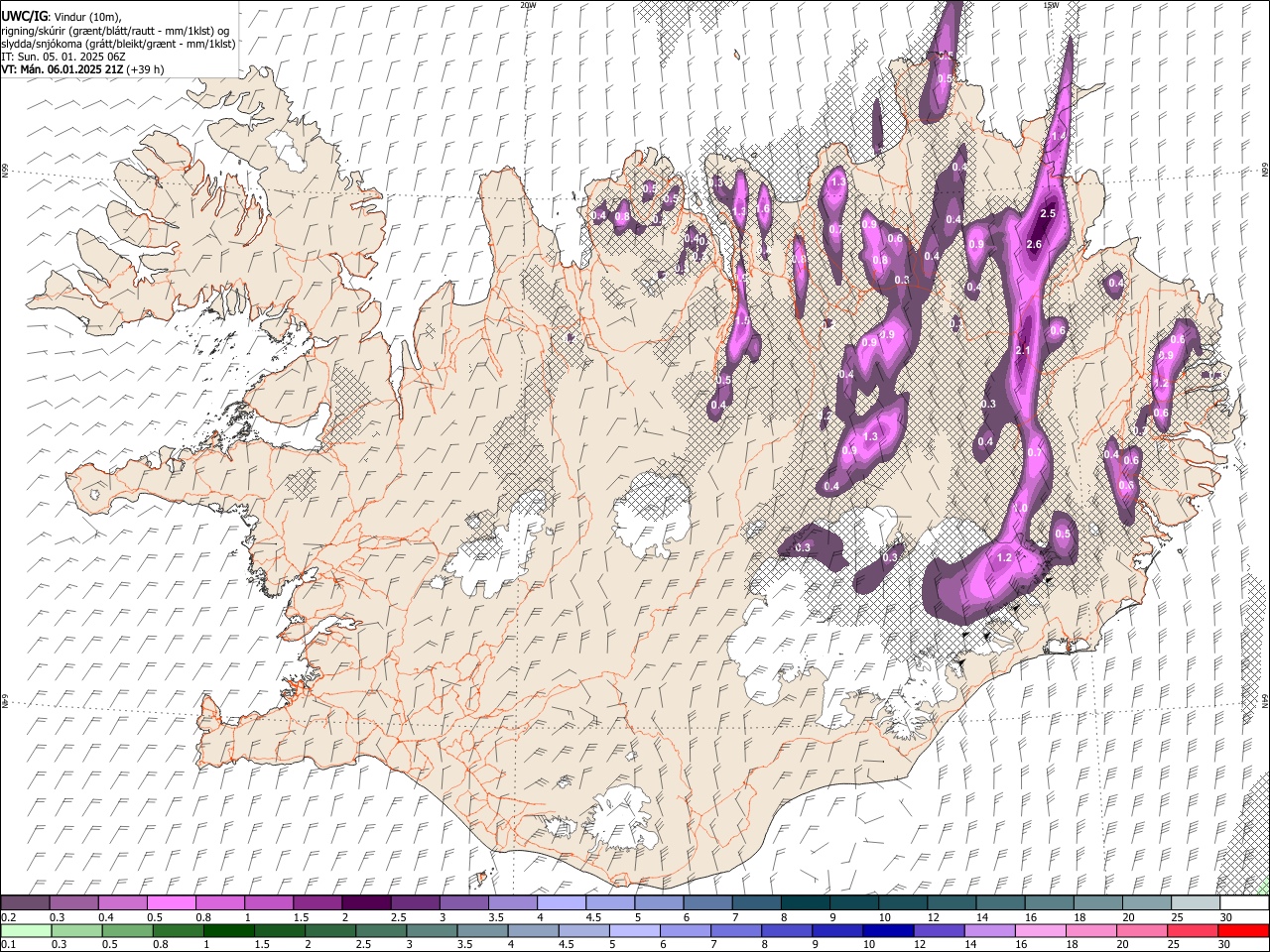Viewport: 1270px width, 952px height.
Task: Click the 2.6 precipitation maximum on the map
Action: click(1034, 244)
